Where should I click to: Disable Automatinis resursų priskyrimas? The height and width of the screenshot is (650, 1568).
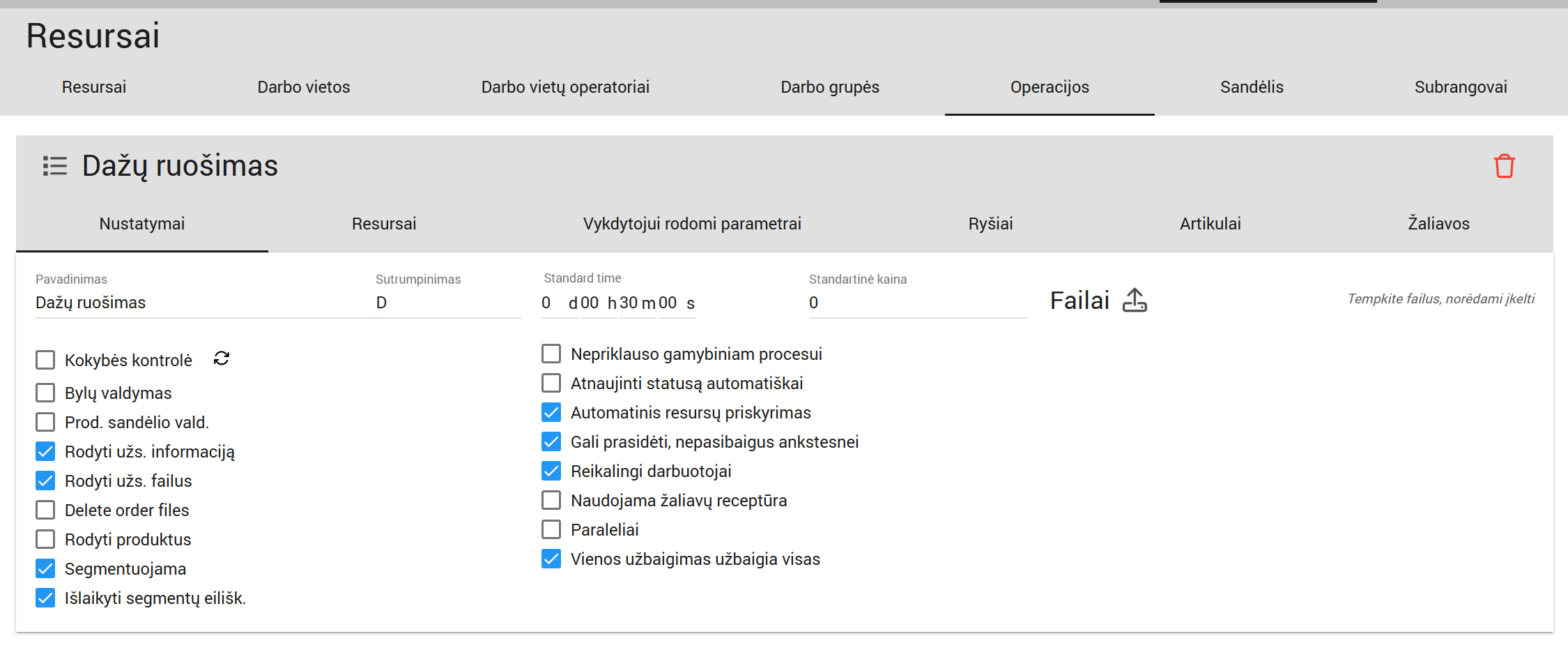click(551, 413)
